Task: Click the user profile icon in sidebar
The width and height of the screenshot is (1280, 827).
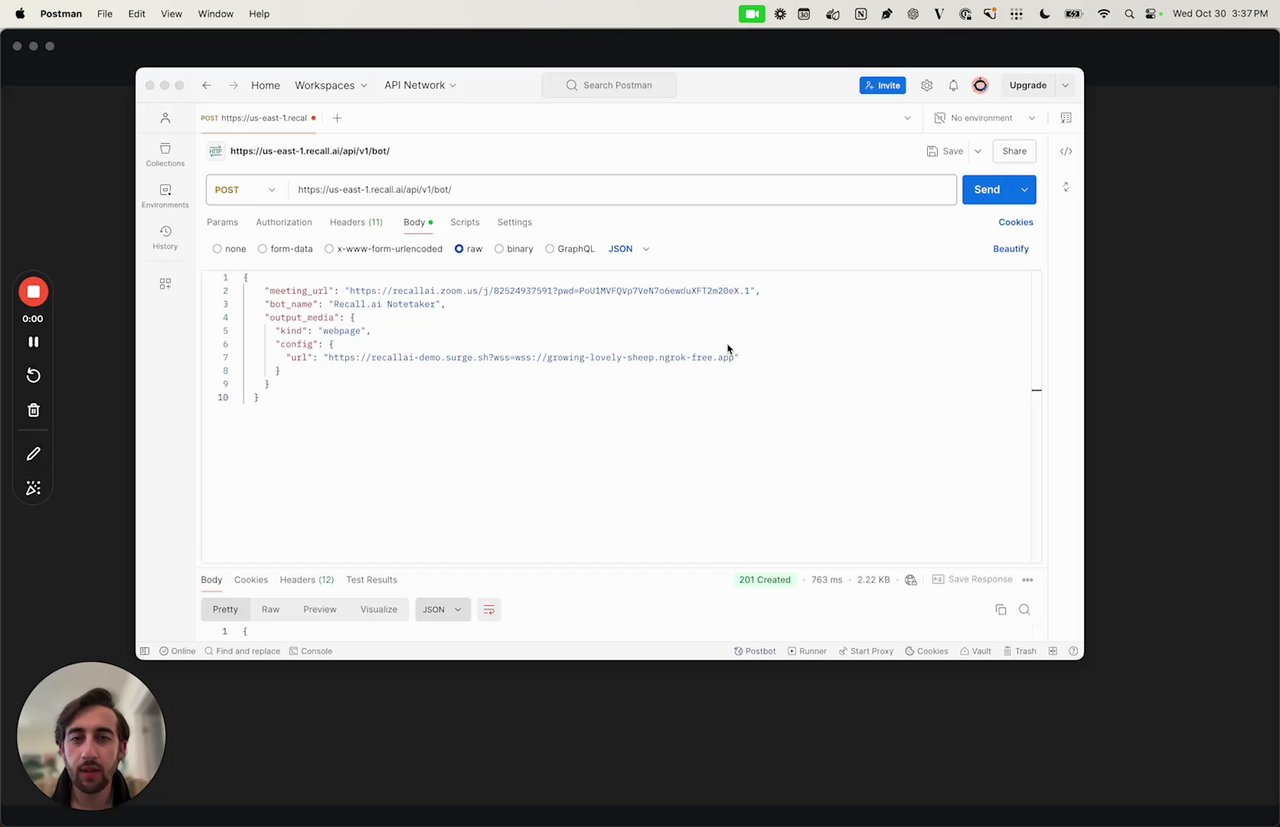Action: pyautogui.click(x=165, y=118)
